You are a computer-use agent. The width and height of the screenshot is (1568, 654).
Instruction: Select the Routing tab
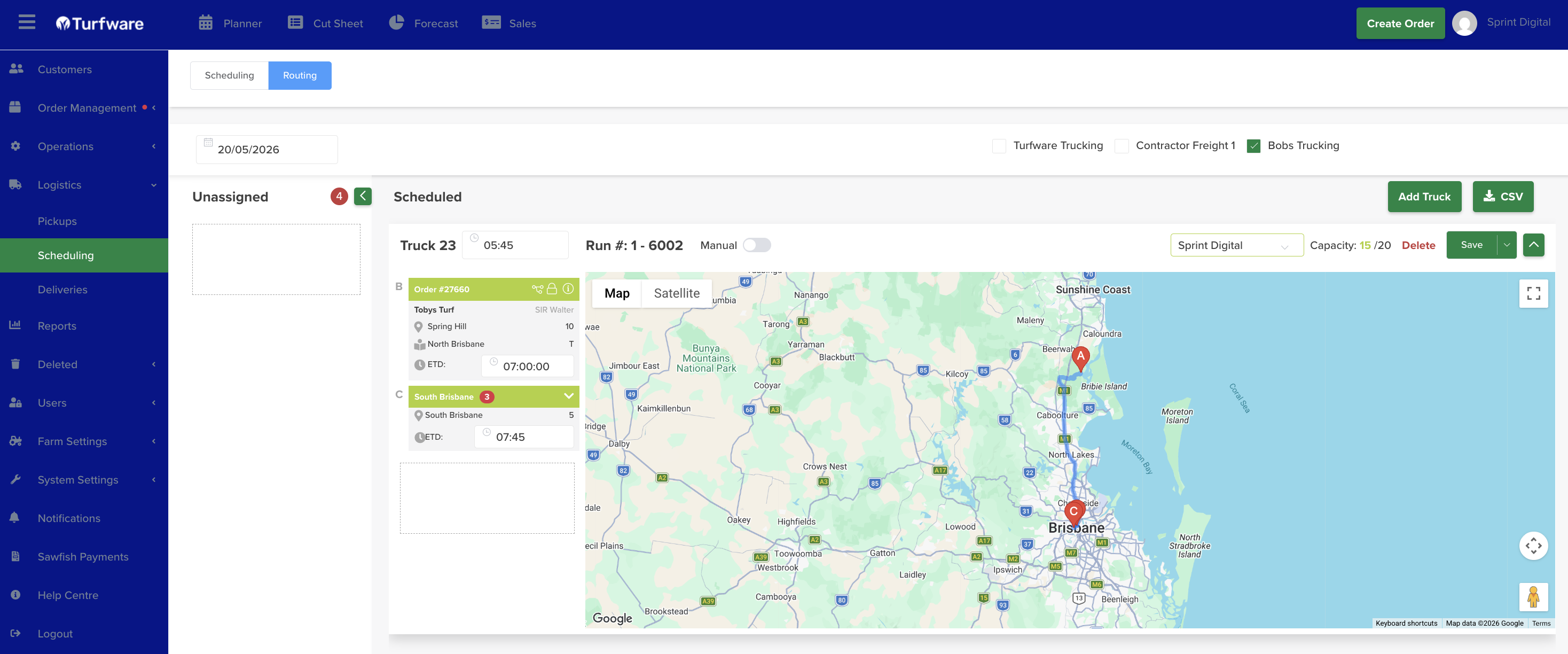300,75
